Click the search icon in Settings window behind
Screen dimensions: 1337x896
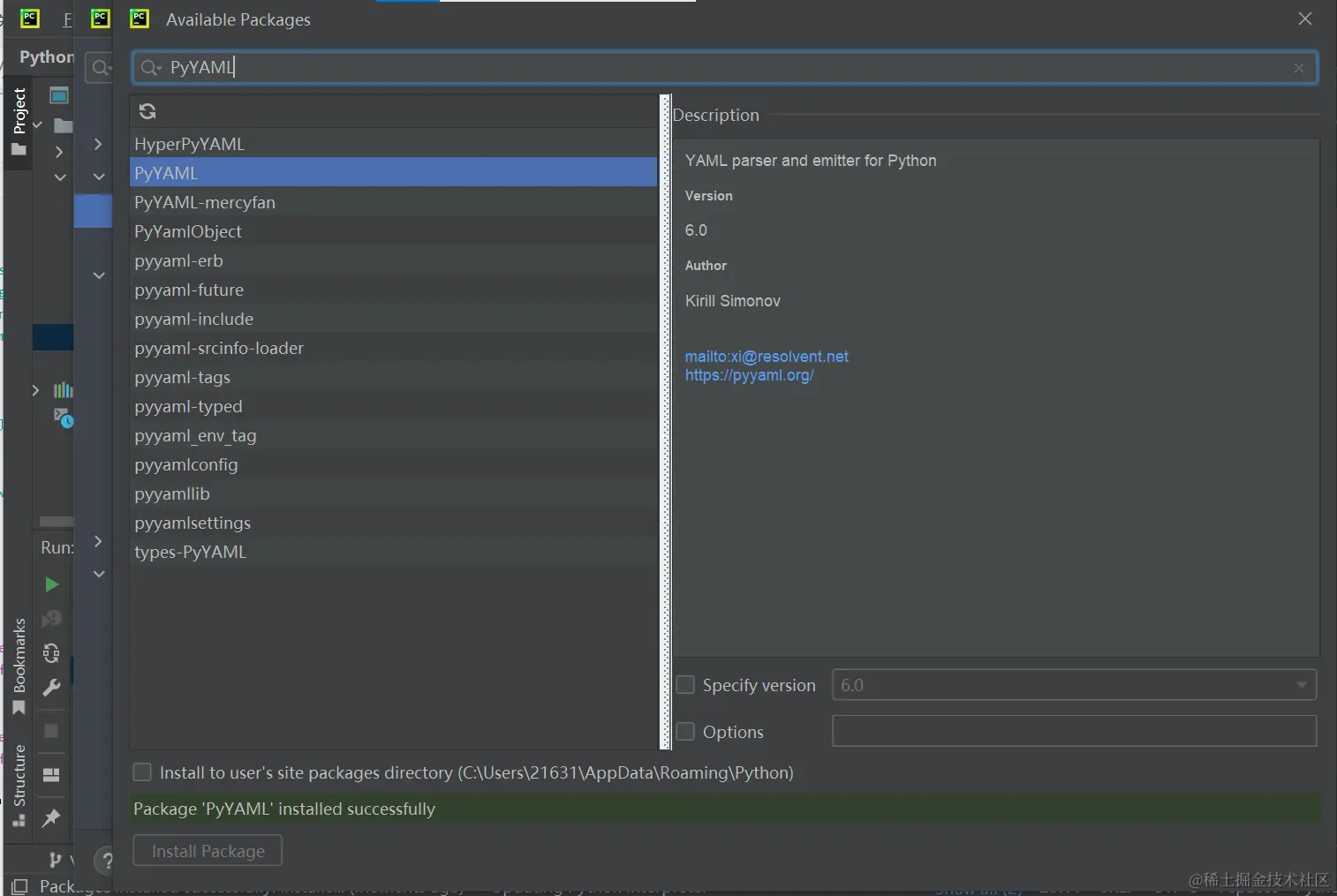tap(101, 68)
